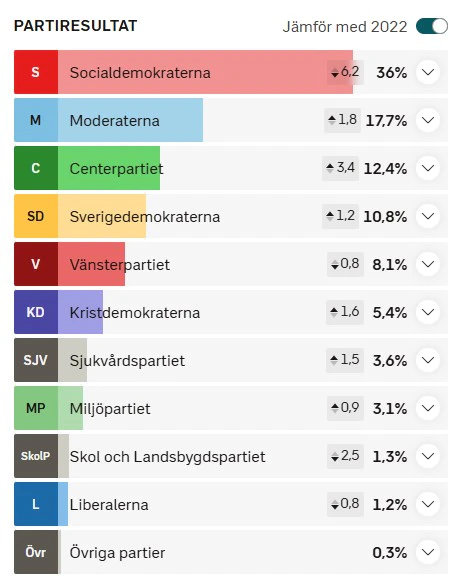Open the Miljöpartiet party name row
462x580 pixels.
[x=231, y=408]
